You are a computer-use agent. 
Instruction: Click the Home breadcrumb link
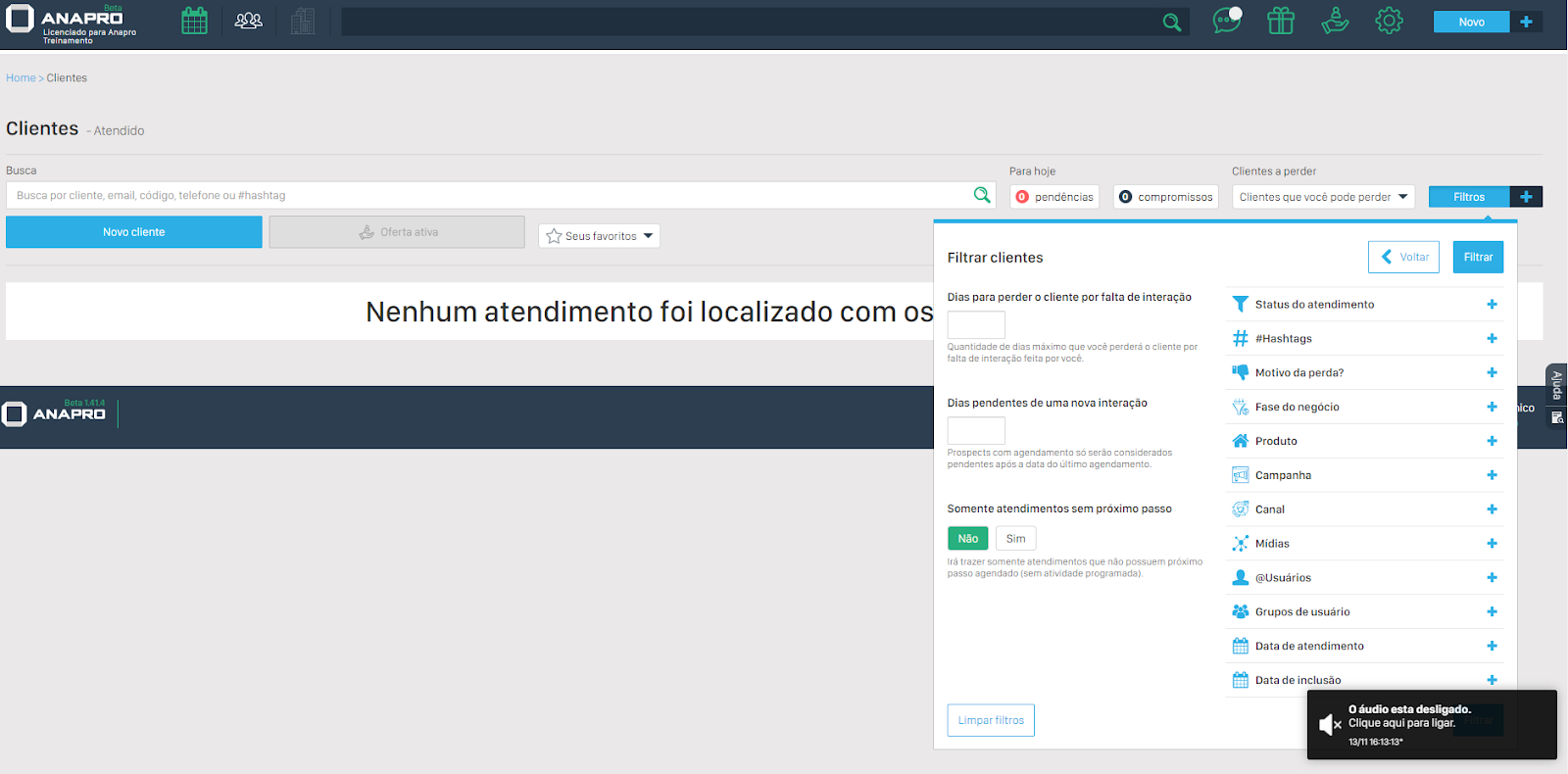[21, 78]
